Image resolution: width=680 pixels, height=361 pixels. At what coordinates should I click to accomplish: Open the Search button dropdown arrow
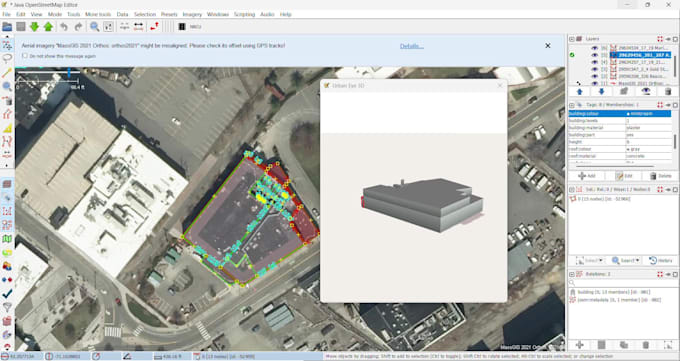[638, 260]
